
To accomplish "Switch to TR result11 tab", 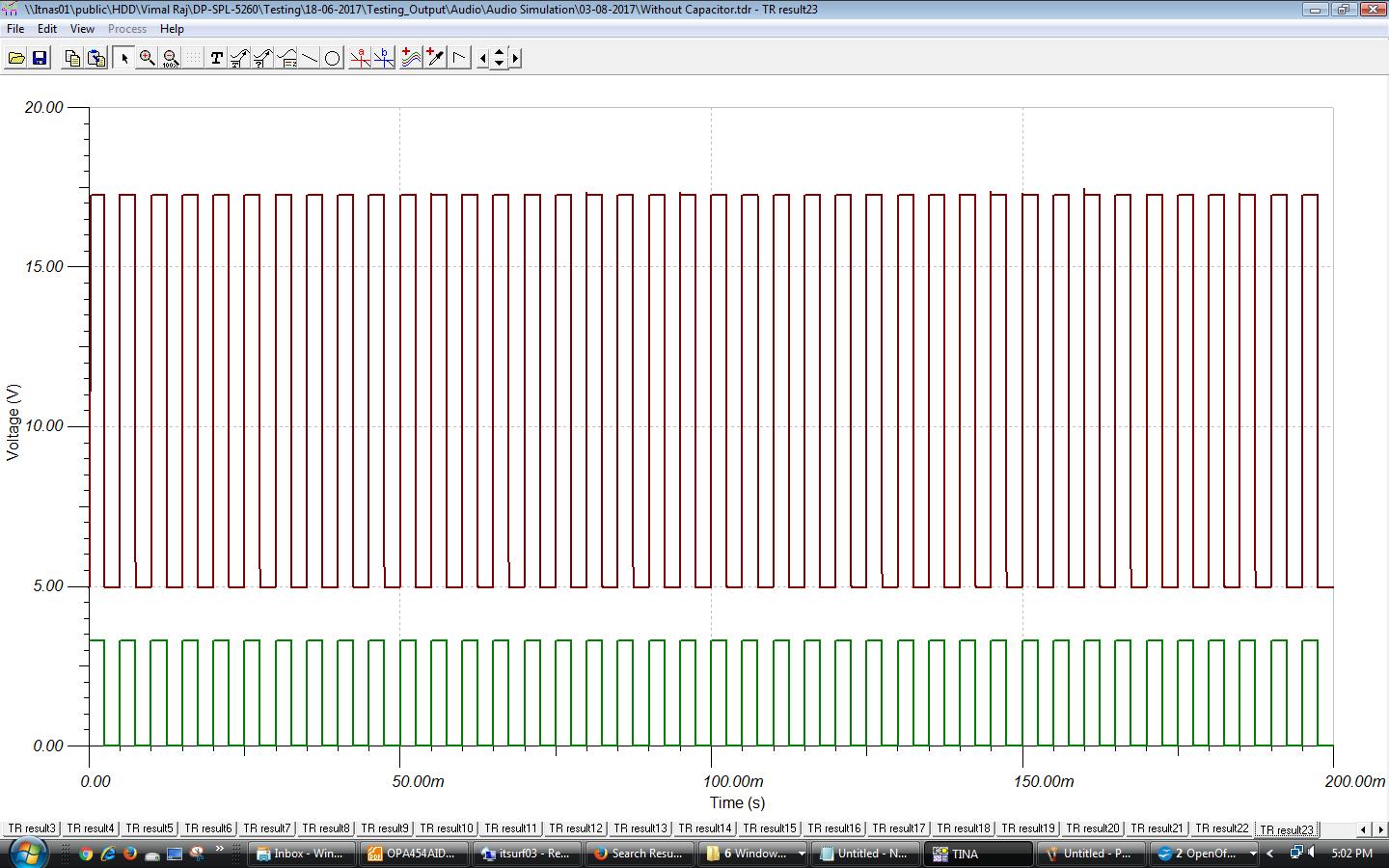I will click(x=511, y=828).
